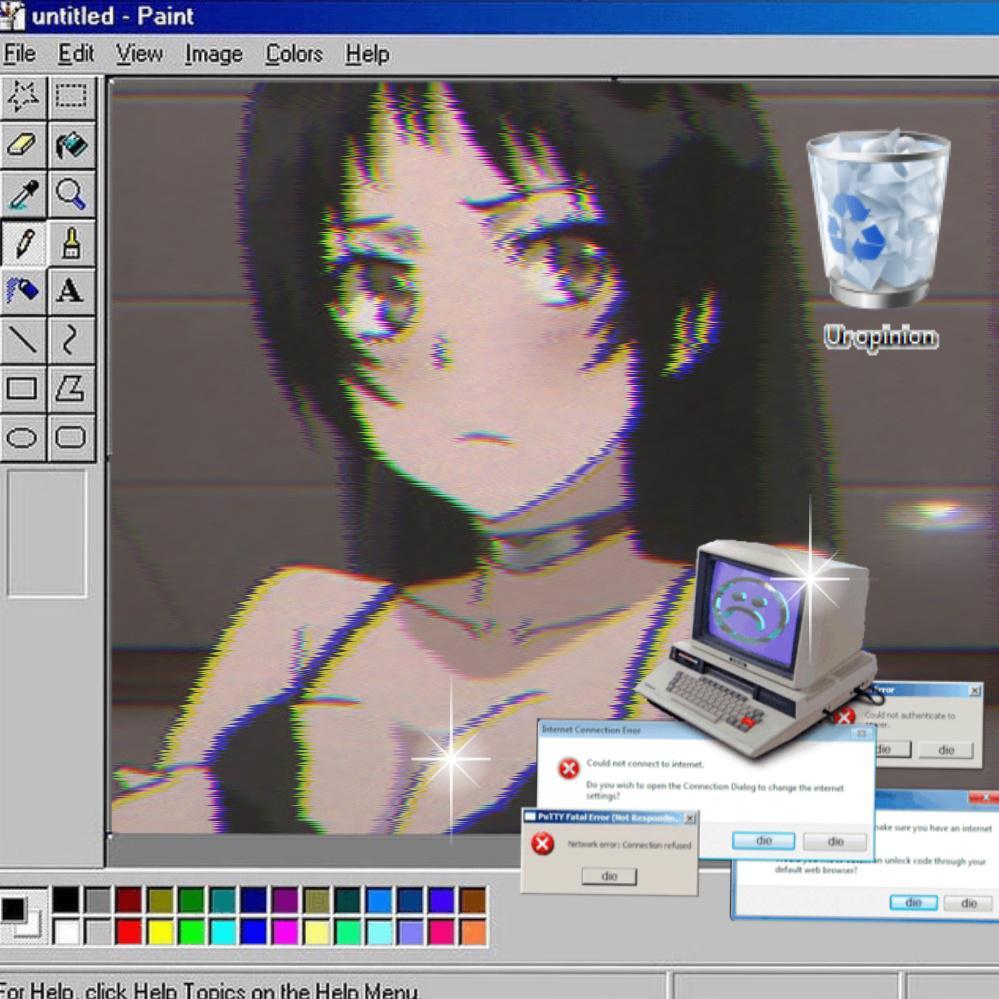Screen dimensions: 999x999
Task: Pick the dark gray color swatch
Action: (97, 900)
